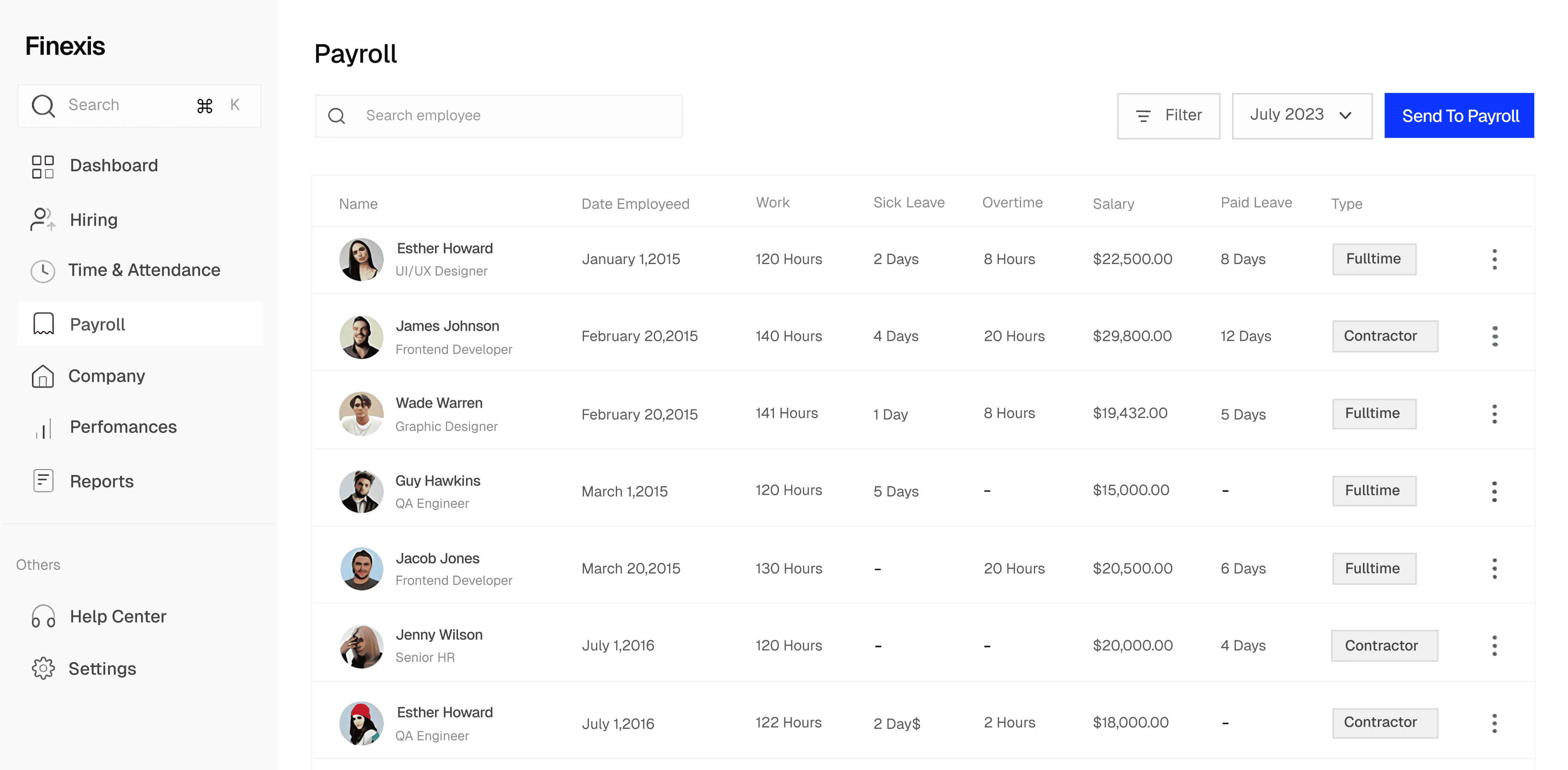Viewport: 1568px width, 770px height.
Task: Click the Hiring person icon
Action: tap(43, 220)
